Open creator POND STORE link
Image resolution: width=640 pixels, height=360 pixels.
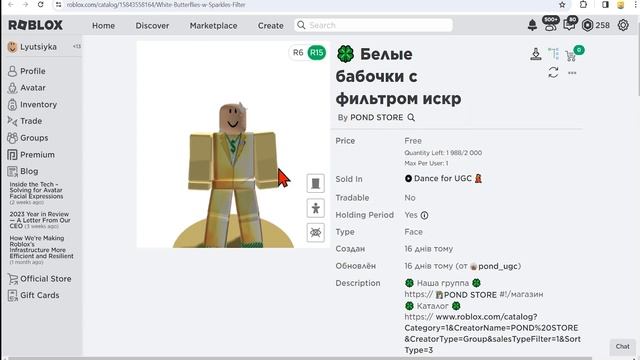pyautogui.click(x=376, y=118)
